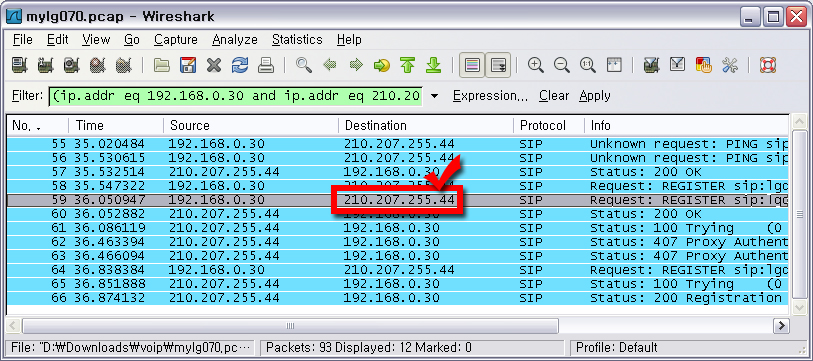This screenshot has height=361, width=813.
Task: Go back in packet history
Action: pos(330,65)
